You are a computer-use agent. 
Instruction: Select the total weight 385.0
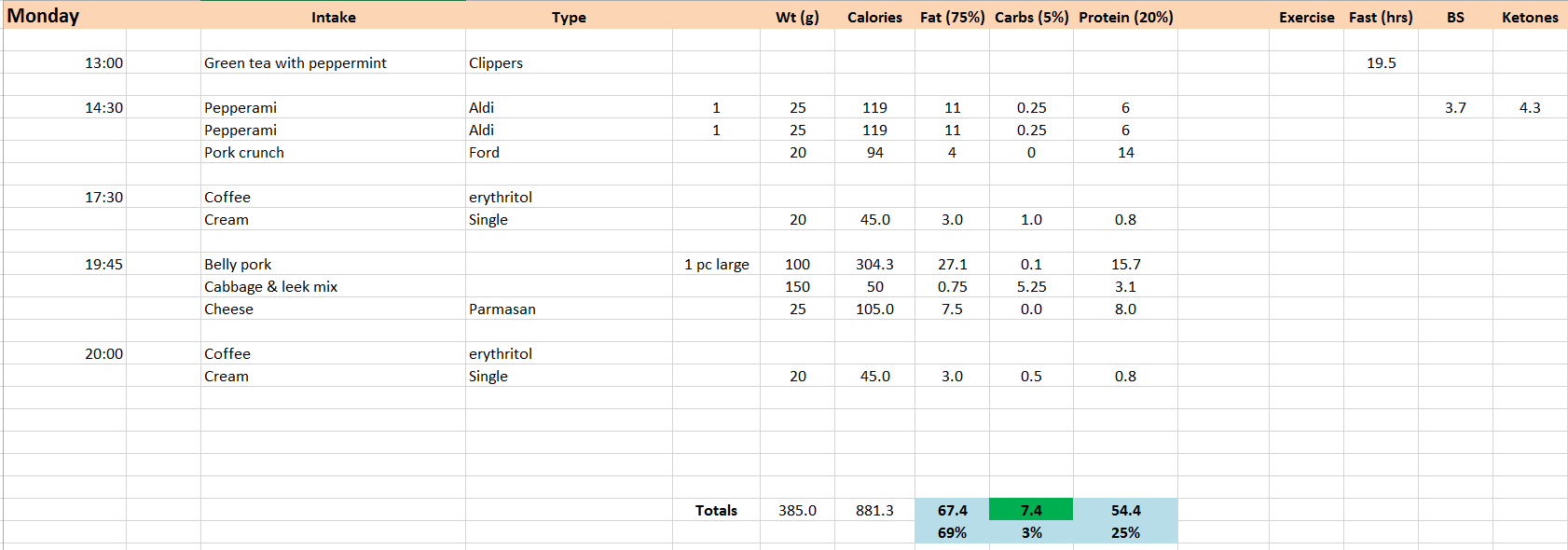pyautogui.click(x=797, y=510)
